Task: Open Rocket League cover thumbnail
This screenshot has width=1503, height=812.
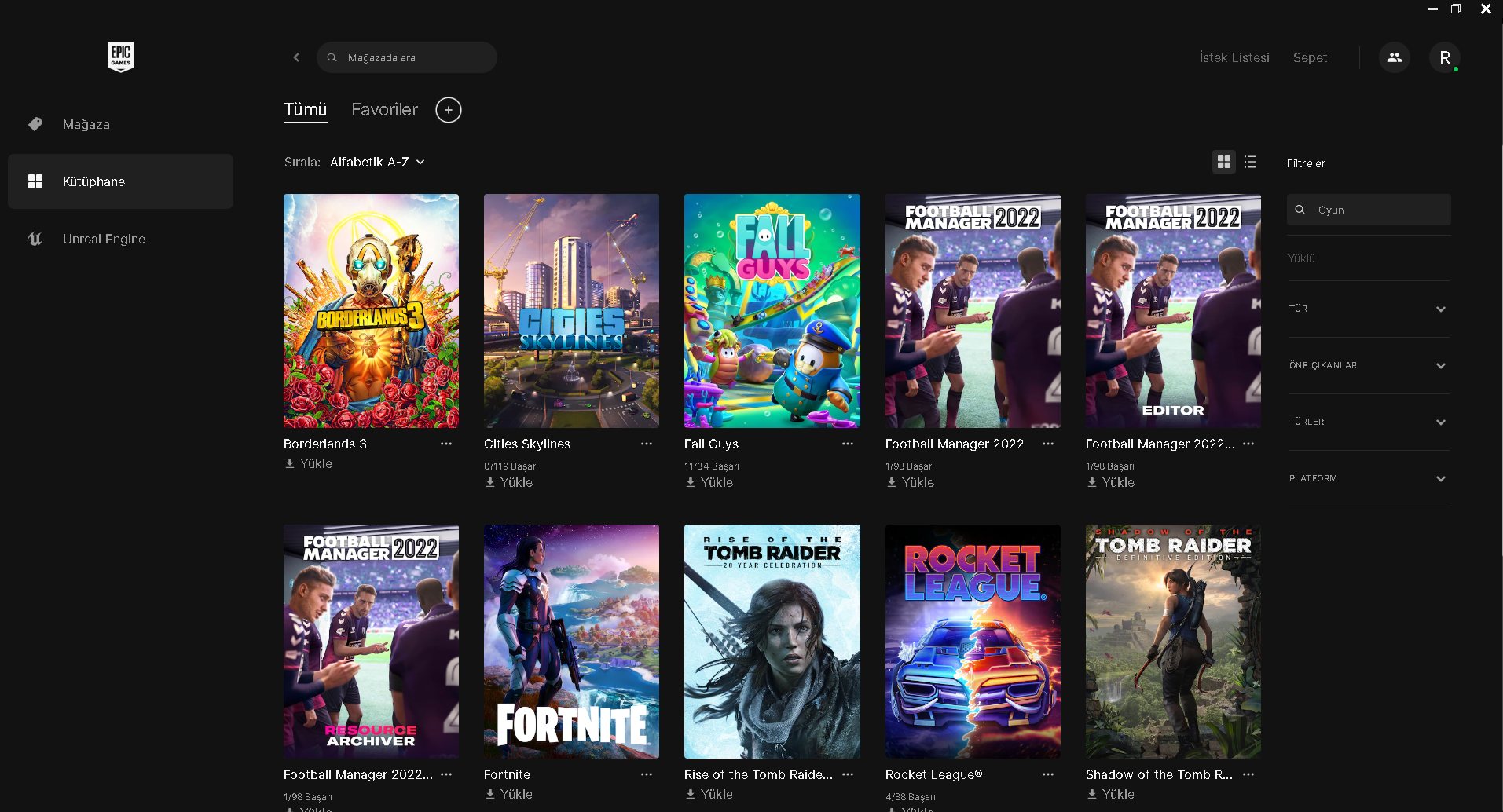Action: [x=973, y=642]
